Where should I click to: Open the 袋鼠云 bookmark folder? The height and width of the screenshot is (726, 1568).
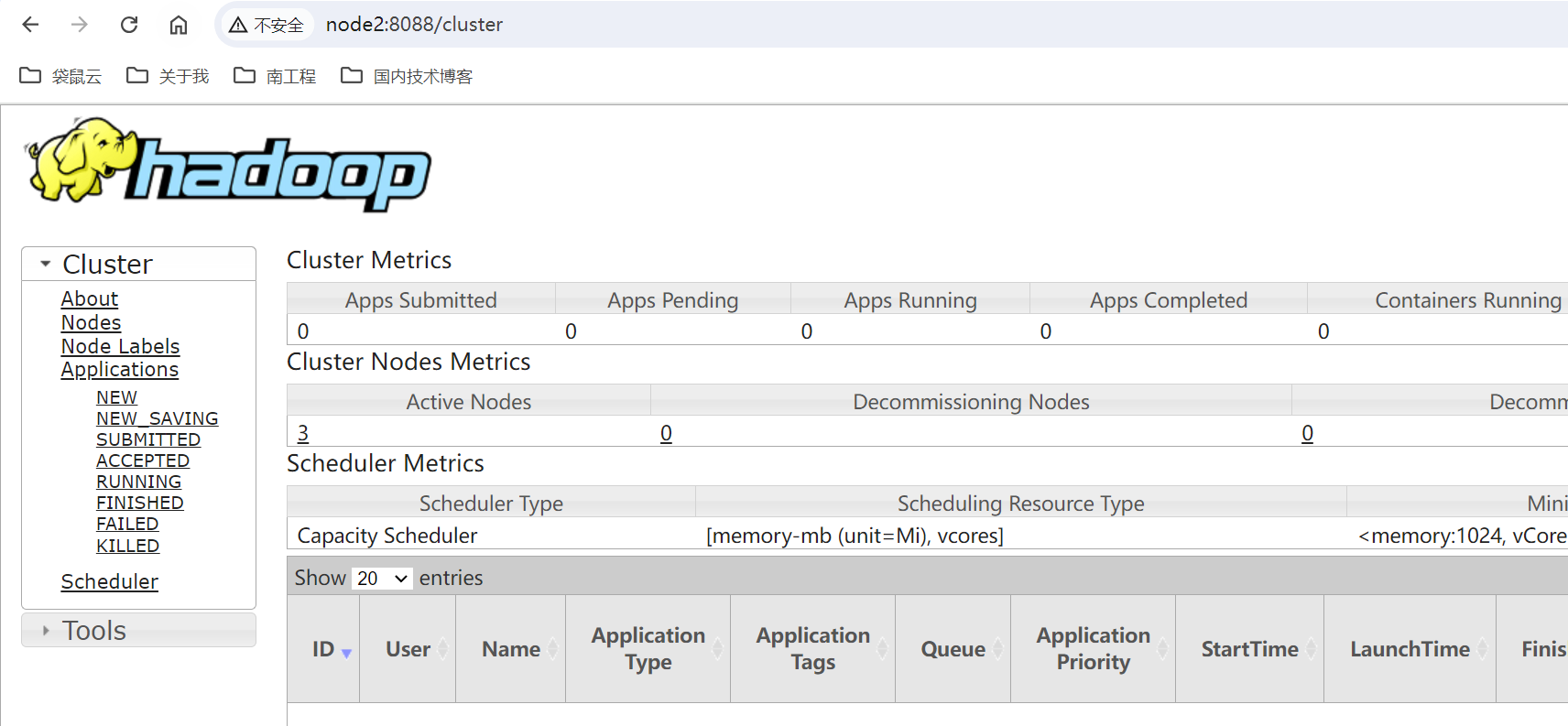click(60, 76)
